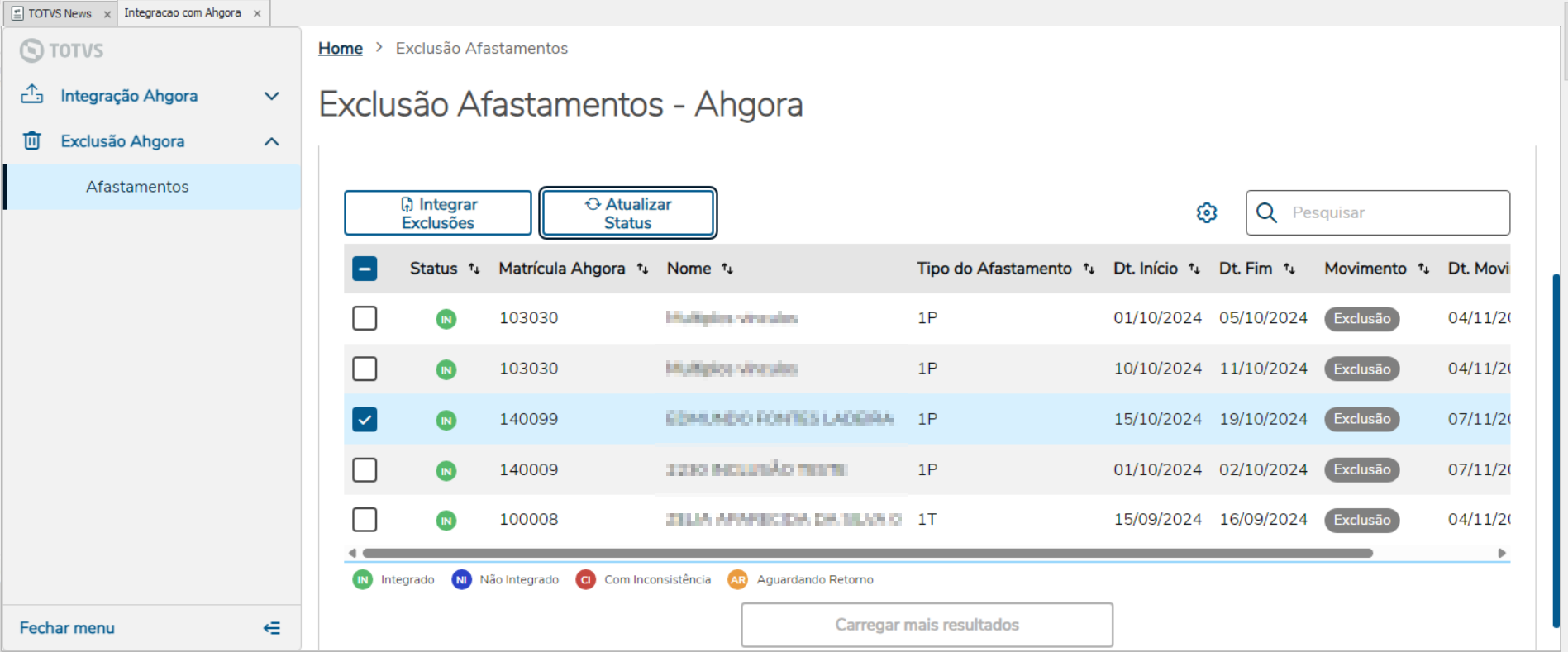Viewport: 1568px width, 652px height.
Task: Click the Com Inconsistência legend icon
Action: 586,580
